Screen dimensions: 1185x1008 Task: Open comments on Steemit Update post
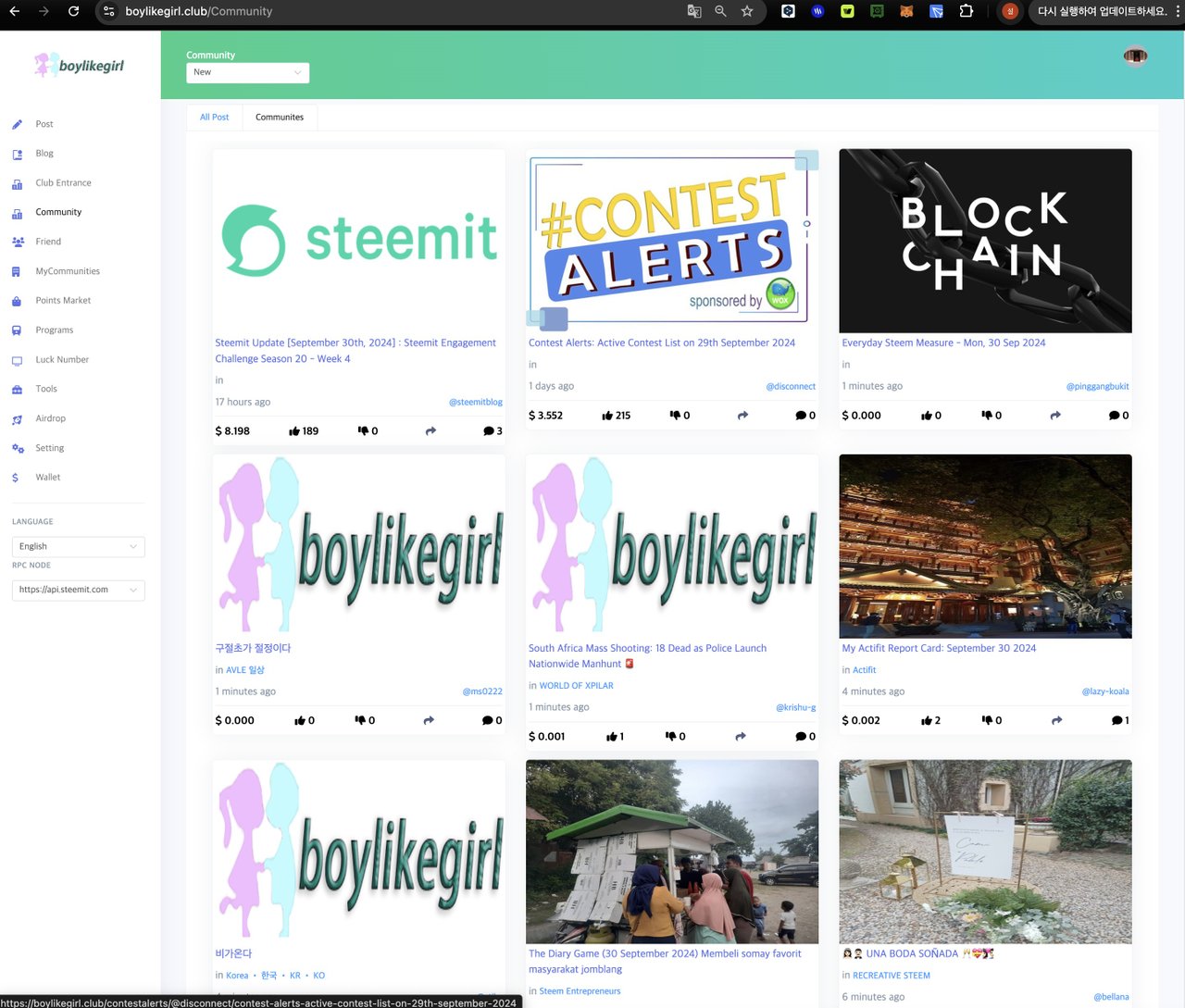pyautogui.click(x=489, y=431)
